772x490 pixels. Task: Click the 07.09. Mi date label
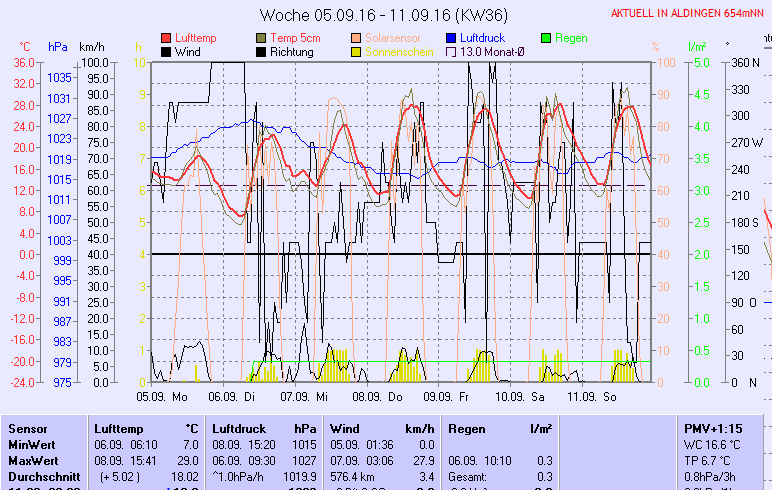pos(305,396)
